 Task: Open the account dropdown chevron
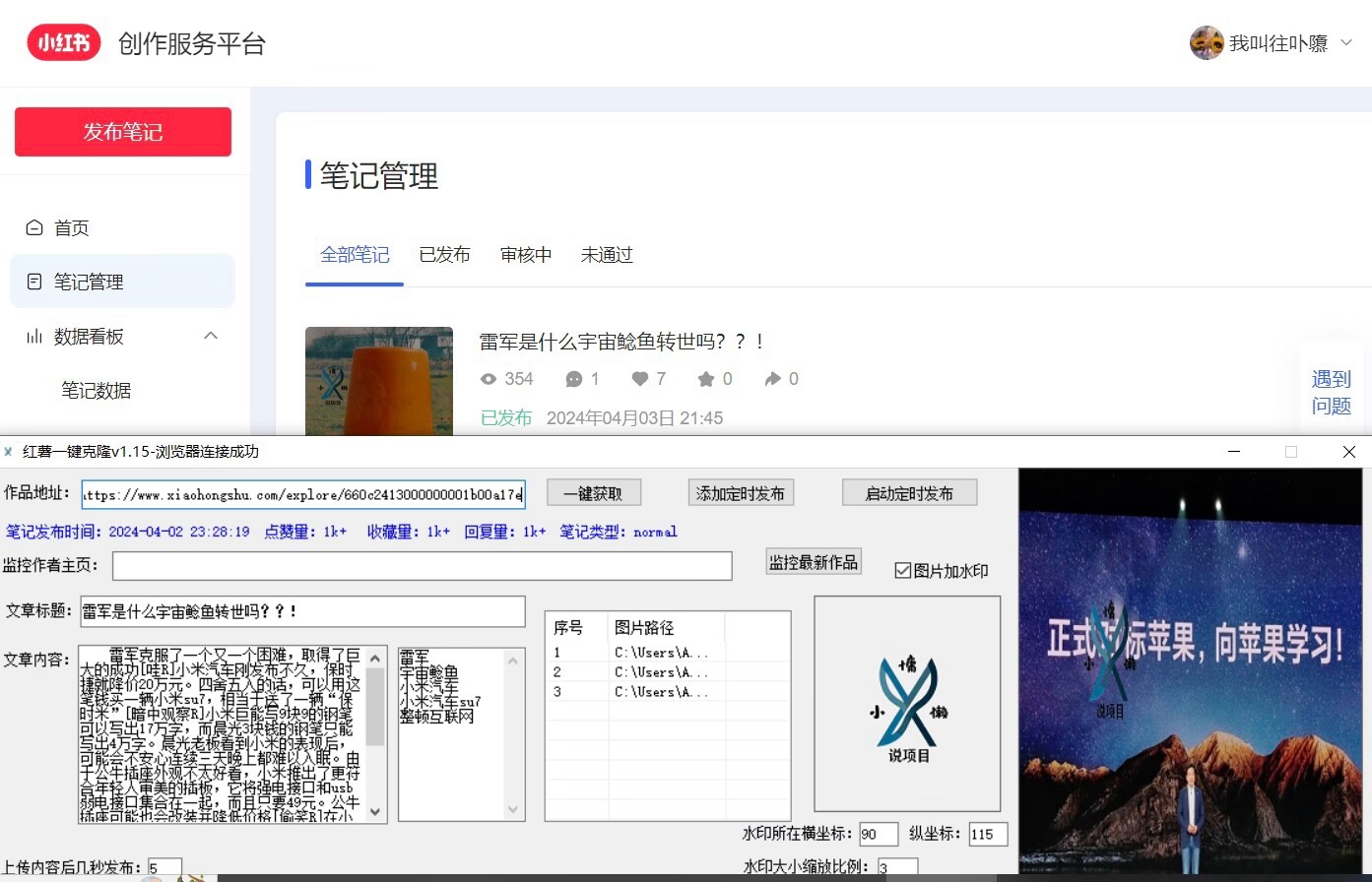pyautogui.click(x=1346, y=43)
